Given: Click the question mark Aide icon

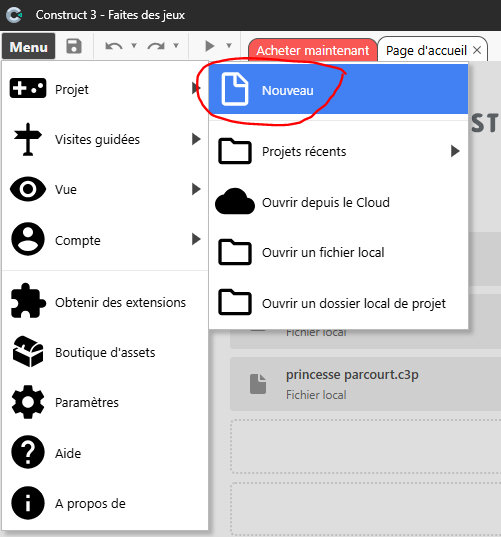Looking at the screenshot, I should pyautogui.click(x=28, y=452).
